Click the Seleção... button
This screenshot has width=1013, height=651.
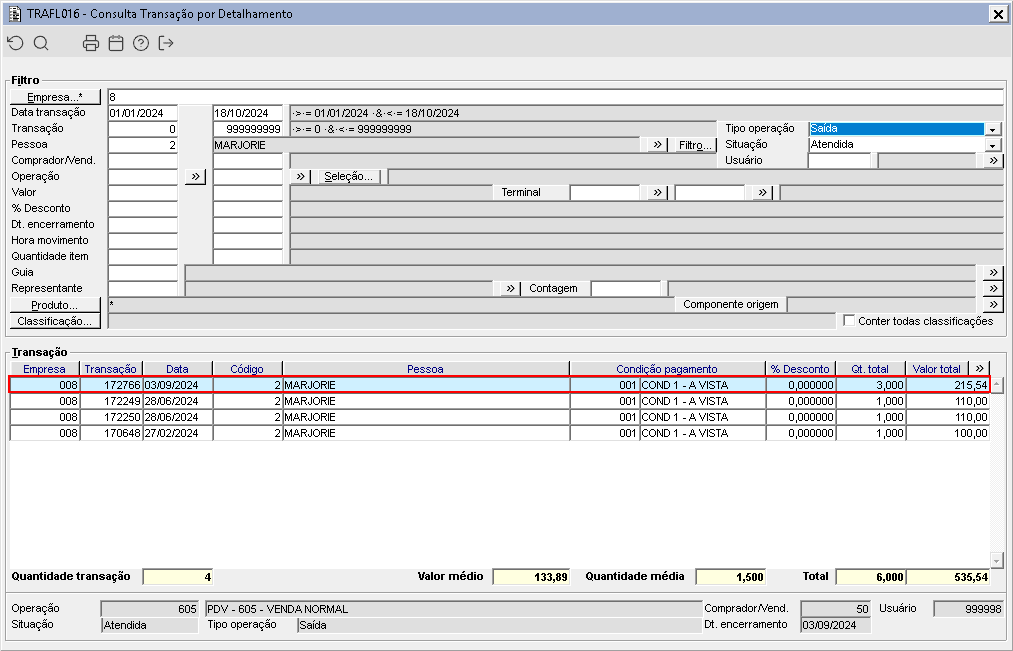[x=348, y=177]
